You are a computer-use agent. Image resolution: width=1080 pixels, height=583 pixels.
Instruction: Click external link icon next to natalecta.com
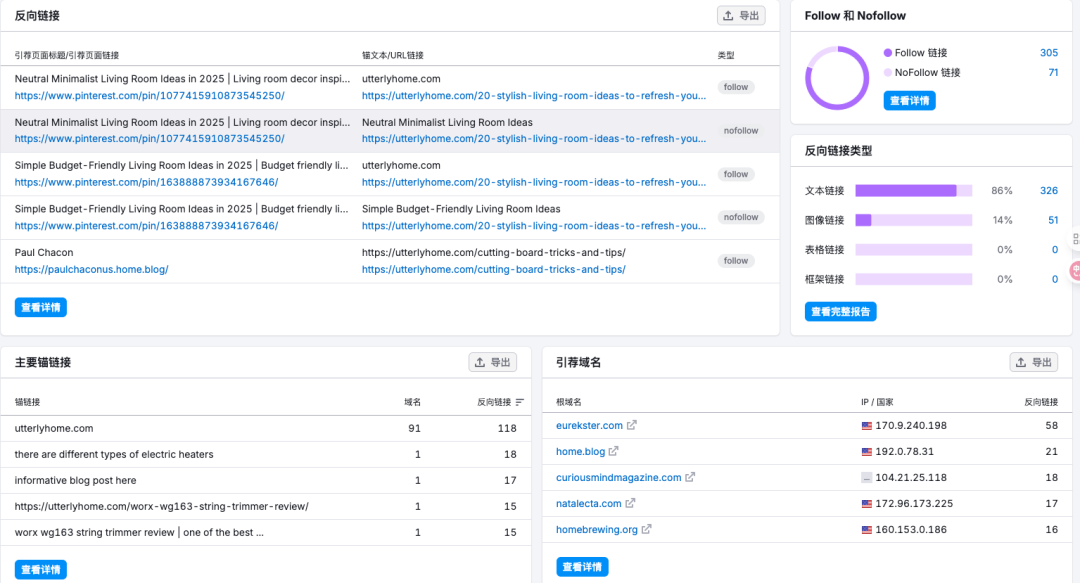point(630,504)
